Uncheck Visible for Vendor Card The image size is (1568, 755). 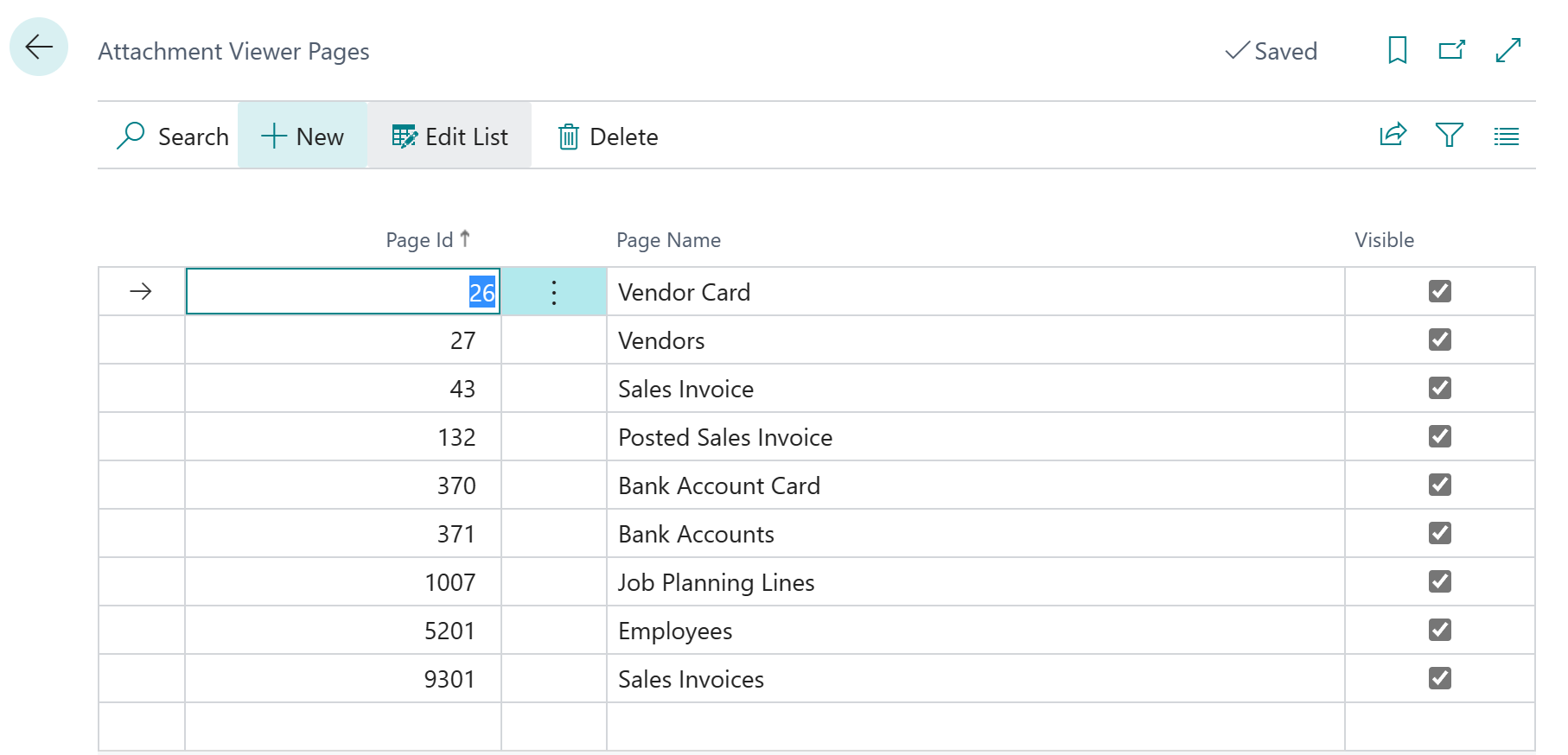(x=1439, y=292)
